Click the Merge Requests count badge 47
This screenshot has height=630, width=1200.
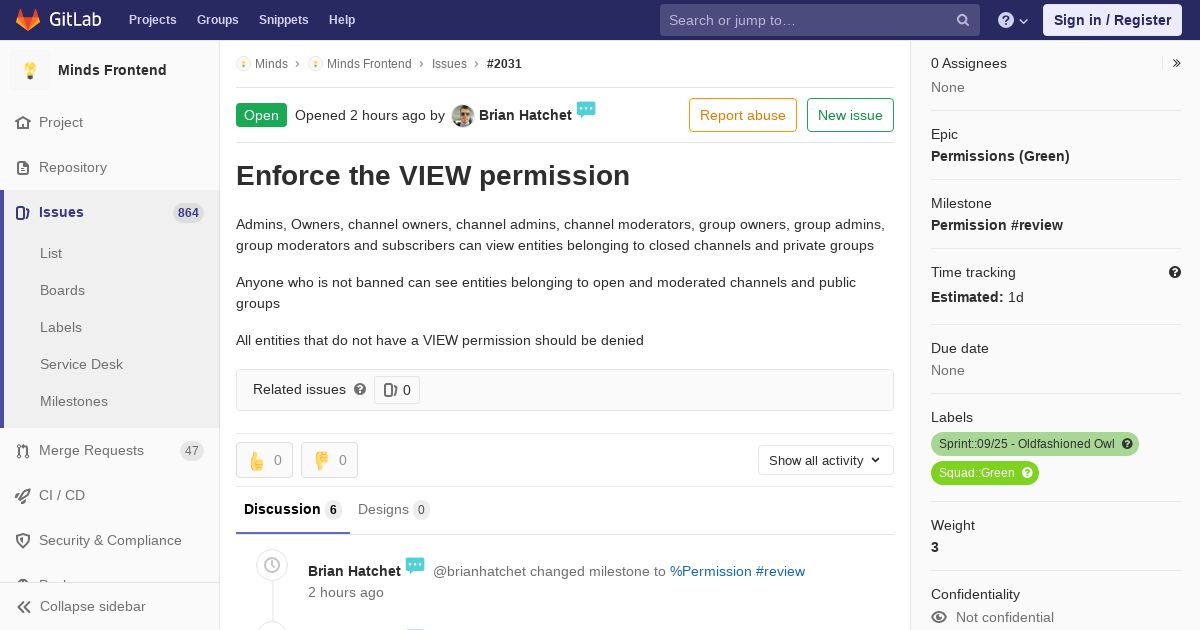tap(192, 451)
